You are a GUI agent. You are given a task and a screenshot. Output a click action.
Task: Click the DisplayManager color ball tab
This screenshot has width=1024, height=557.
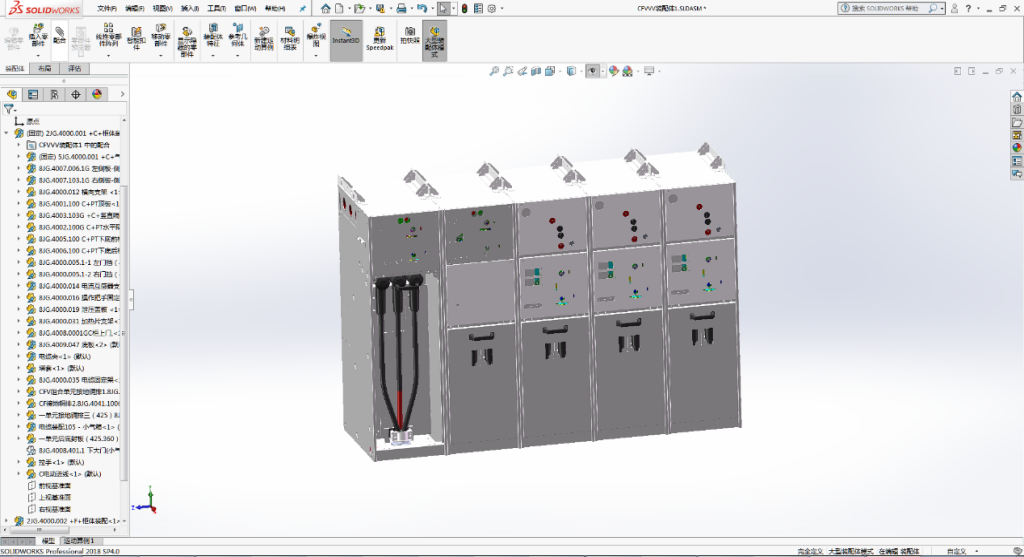point(97,94)
